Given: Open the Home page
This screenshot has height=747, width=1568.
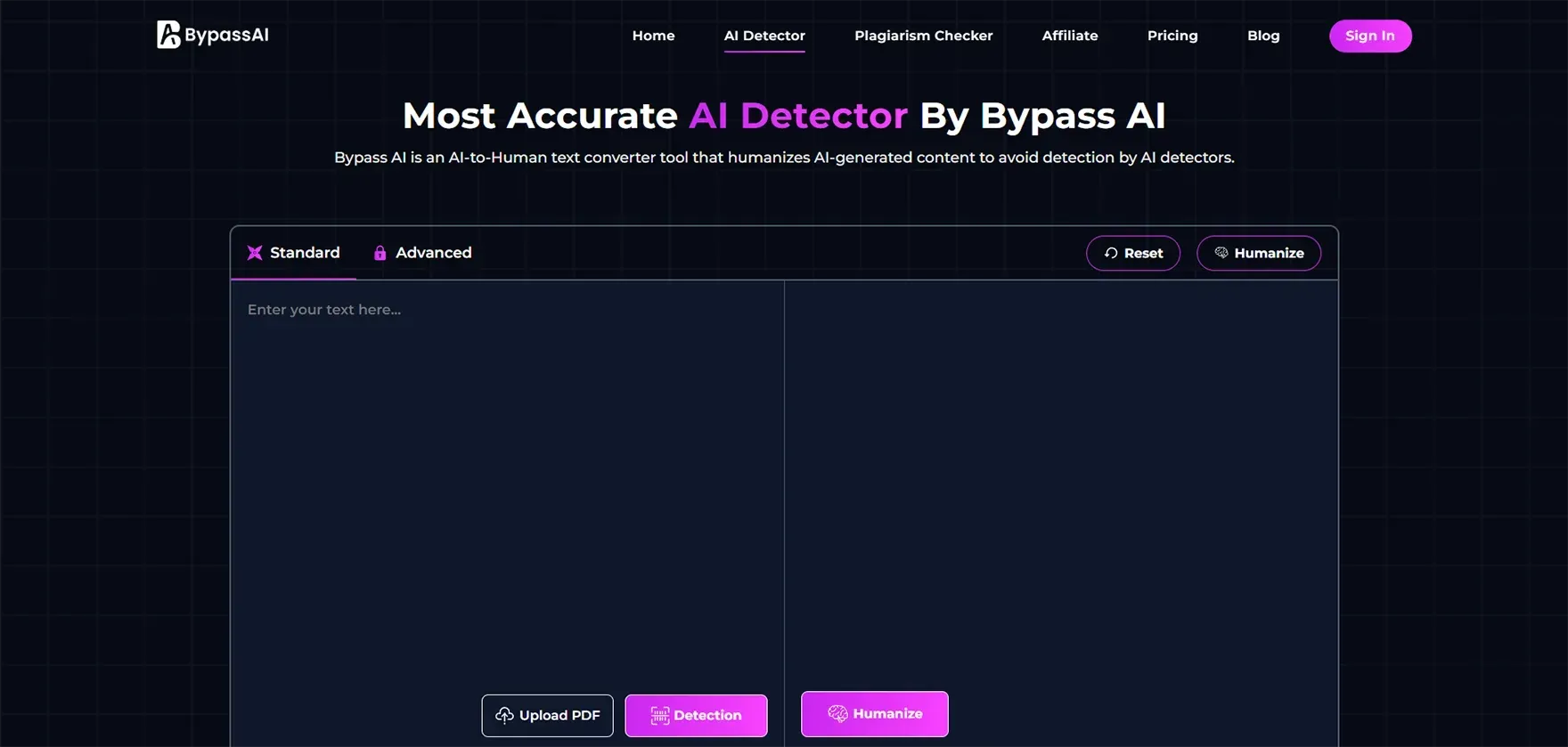Looking at the screenshot, I should [653, 36].
